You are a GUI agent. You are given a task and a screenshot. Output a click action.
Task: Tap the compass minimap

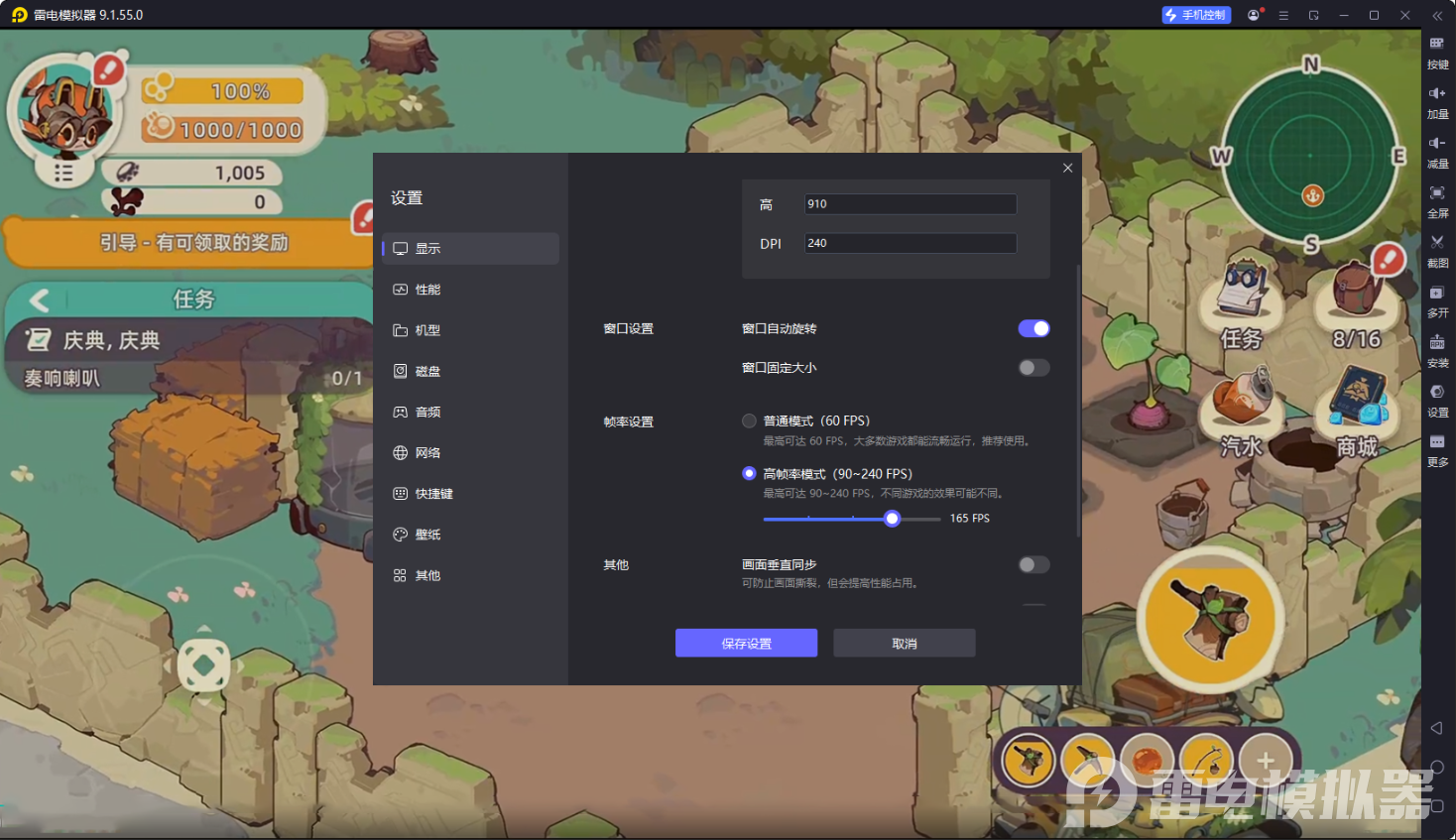coord(1310,157)
